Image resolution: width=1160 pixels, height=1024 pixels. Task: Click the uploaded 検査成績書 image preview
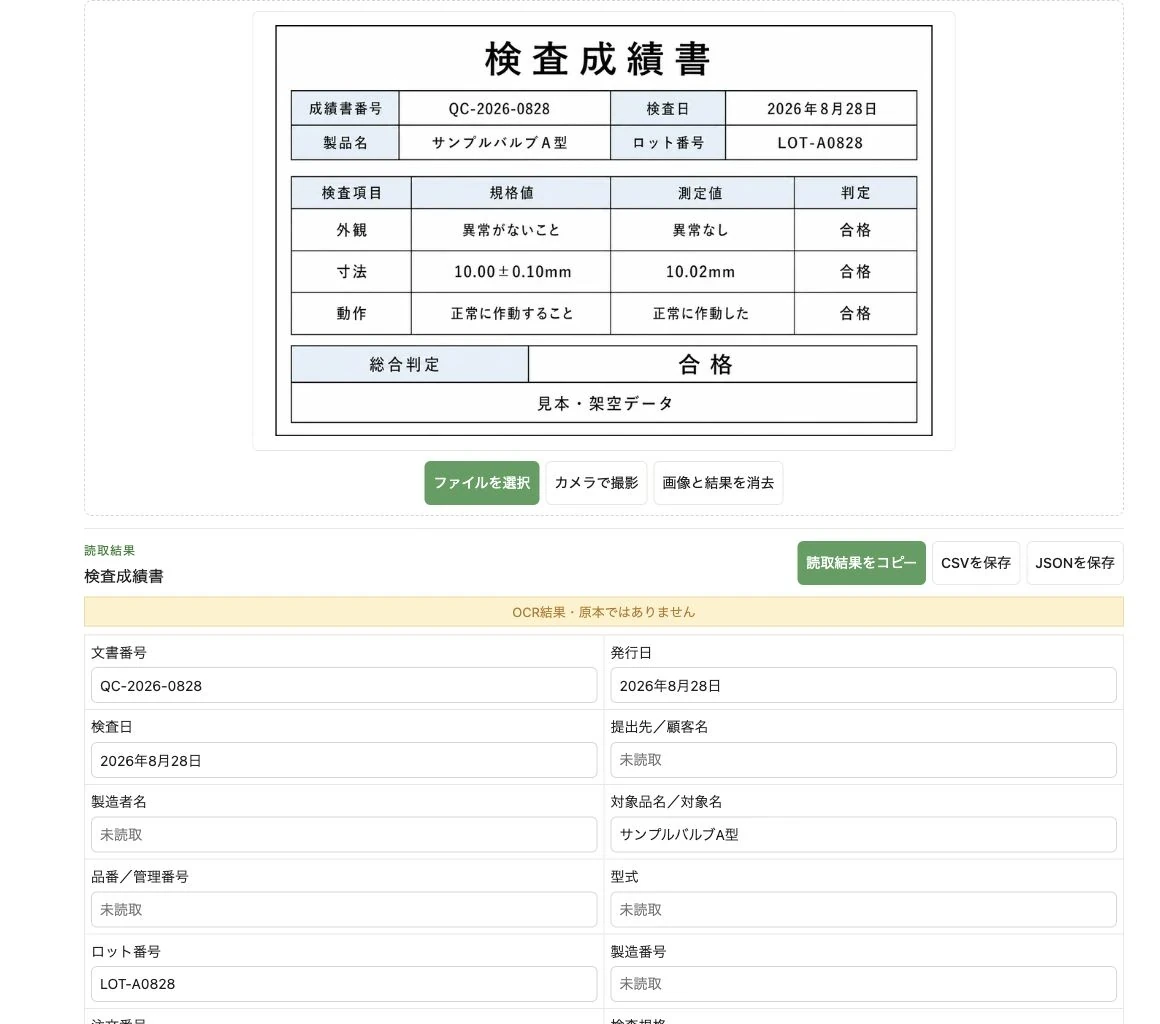pos(604,231)
